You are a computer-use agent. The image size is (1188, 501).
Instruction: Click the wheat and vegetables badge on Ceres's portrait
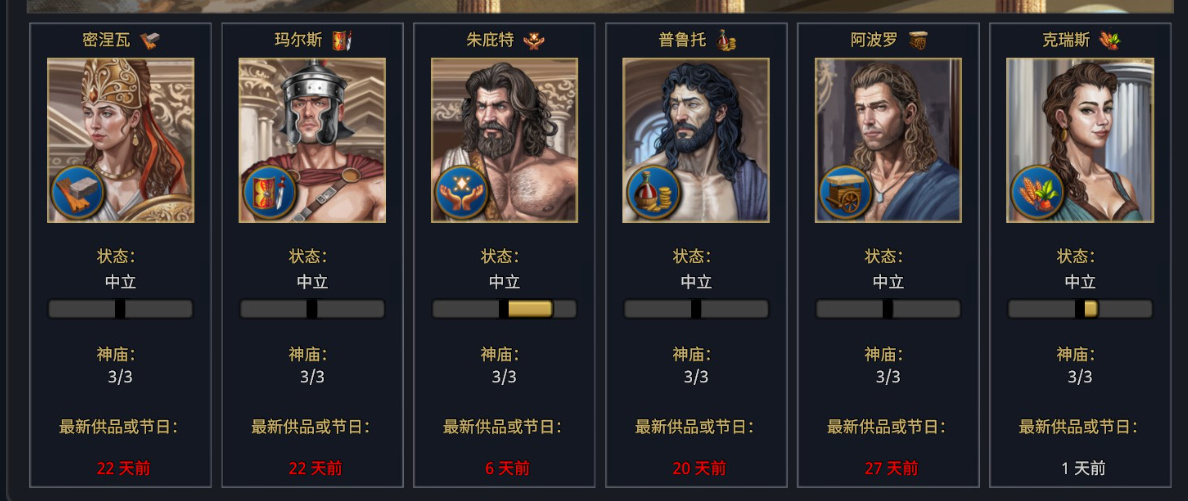(1037, 193)
